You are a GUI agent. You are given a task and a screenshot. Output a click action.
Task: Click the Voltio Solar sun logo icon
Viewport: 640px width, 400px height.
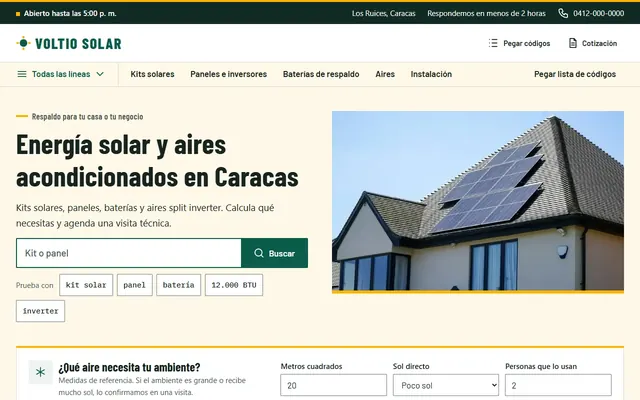tap(23, 43)
